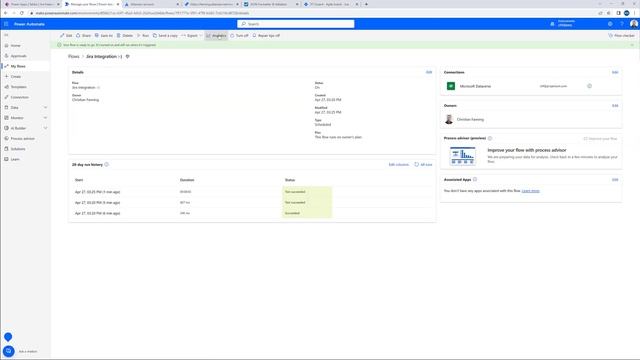Open Solutions in the sidebar
Viewport: 640px width, 360px height.
click(x=18, y=149)
